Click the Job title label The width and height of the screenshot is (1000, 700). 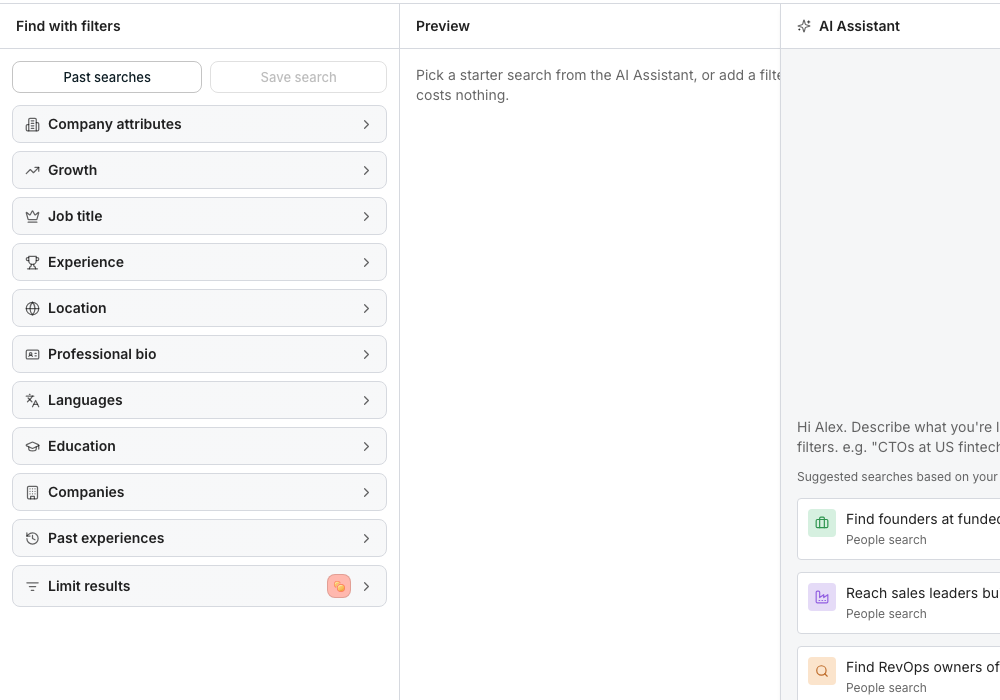coord(75,216)
